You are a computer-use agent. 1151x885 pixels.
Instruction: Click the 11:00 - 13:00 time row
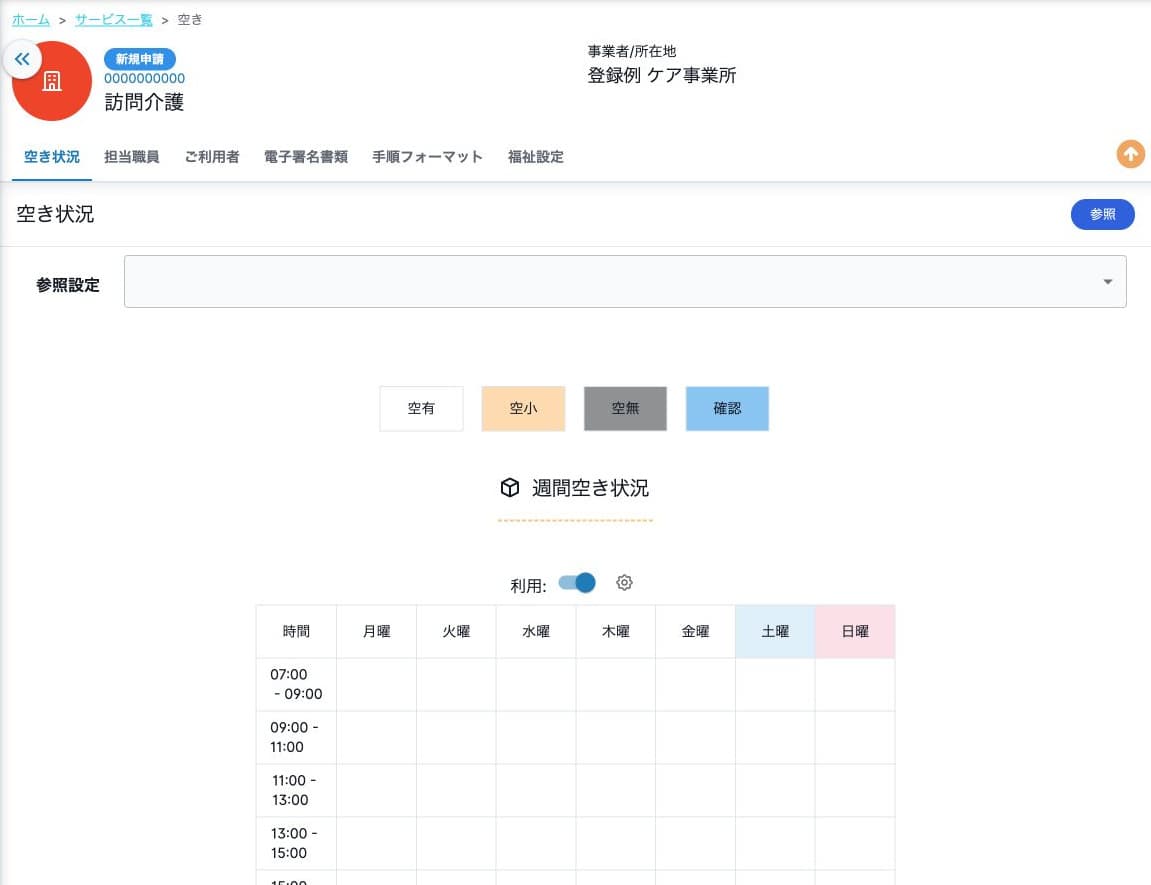coord(297,790)
